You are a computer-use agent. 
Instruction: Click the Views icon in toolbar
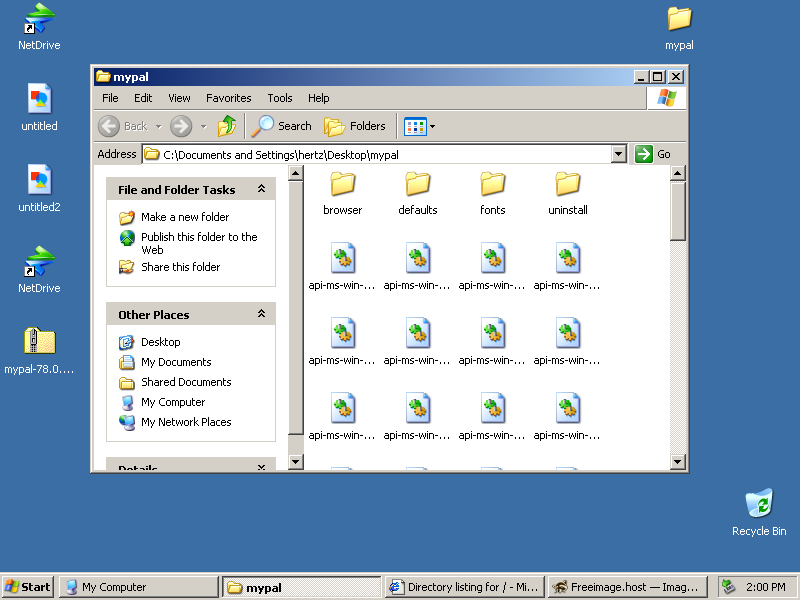pos(415,126)
